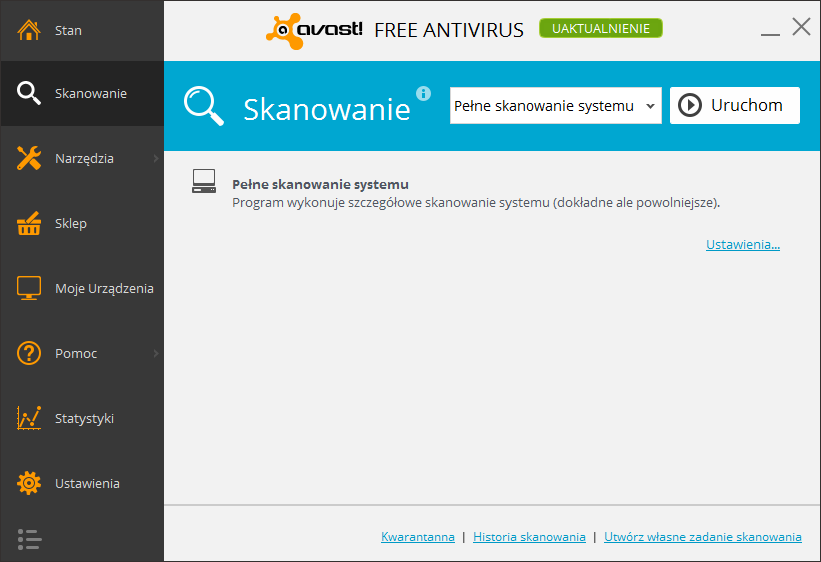Close the avast window
This screenshot has height=562, width=821.
[x=801, y=27]
